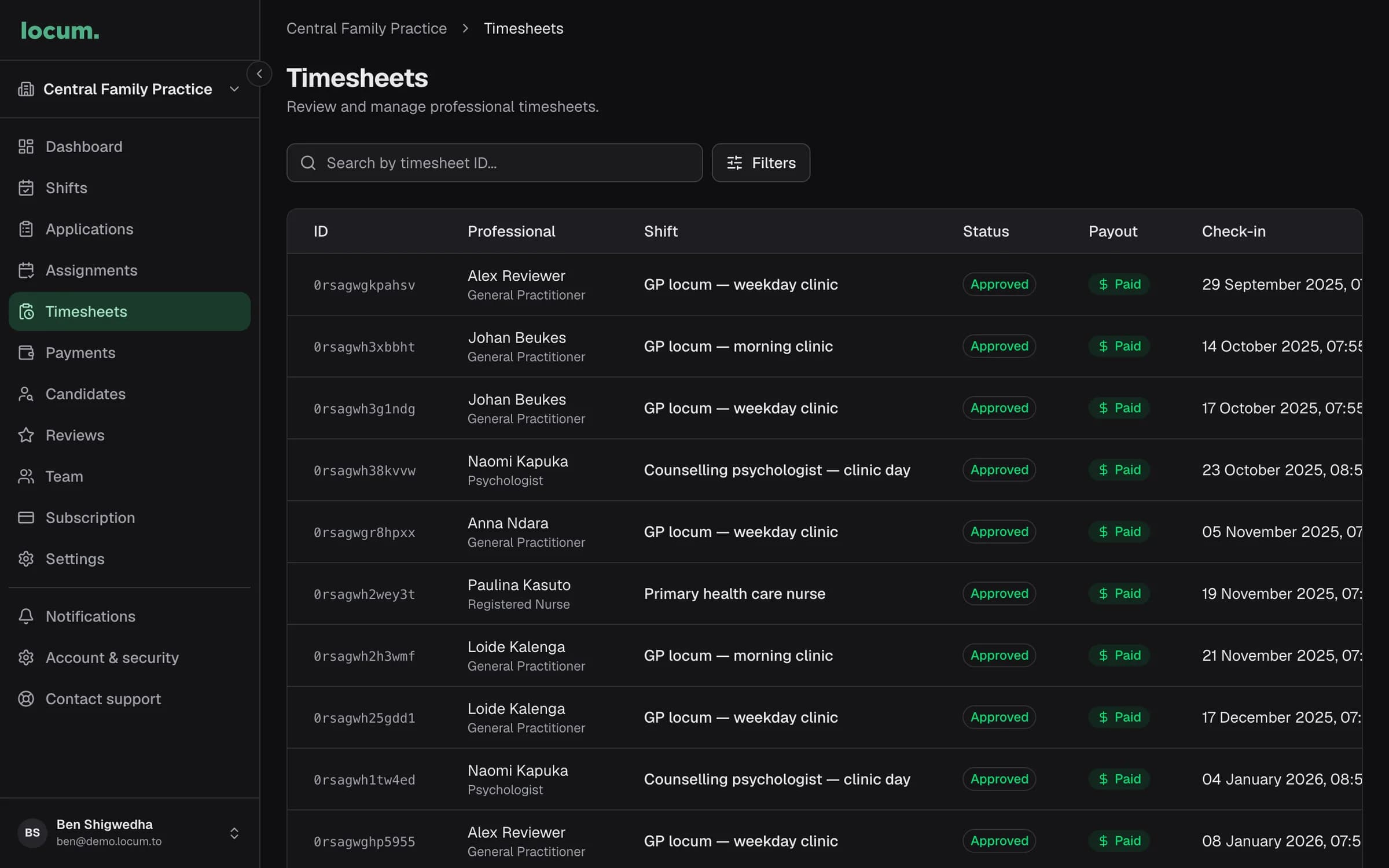The height and width of the screenshot is (868, 1389).
Task: Click the Settings gear icon
Action: 26,559
